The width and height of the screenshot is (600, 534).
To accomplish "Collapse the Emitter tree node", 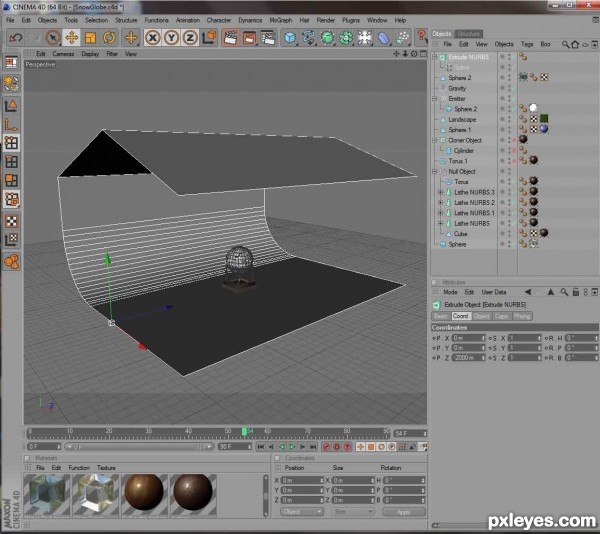I will 435,99.
